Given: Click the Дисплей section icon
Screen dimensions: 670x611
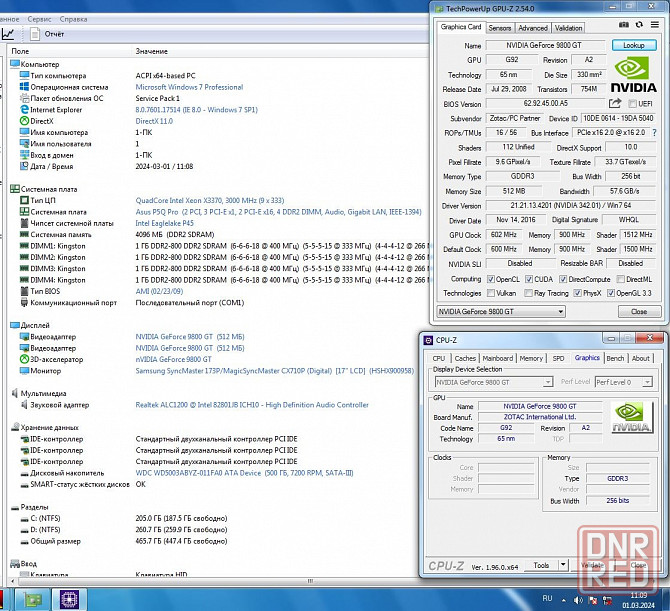Looking at the screenshot, I should (x=15, y=325).
